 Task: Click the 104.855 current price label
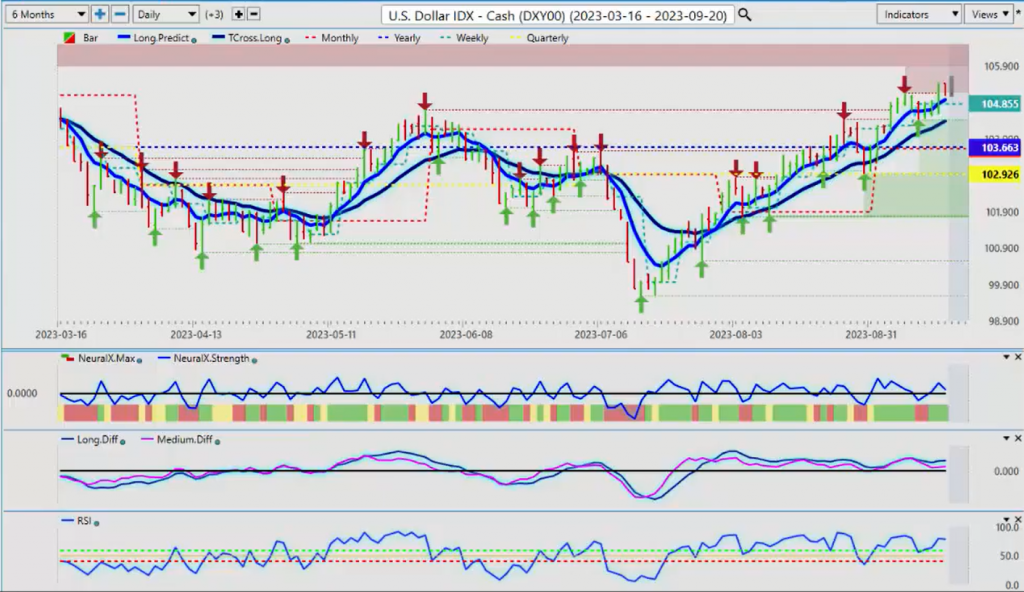coord(995,104)
